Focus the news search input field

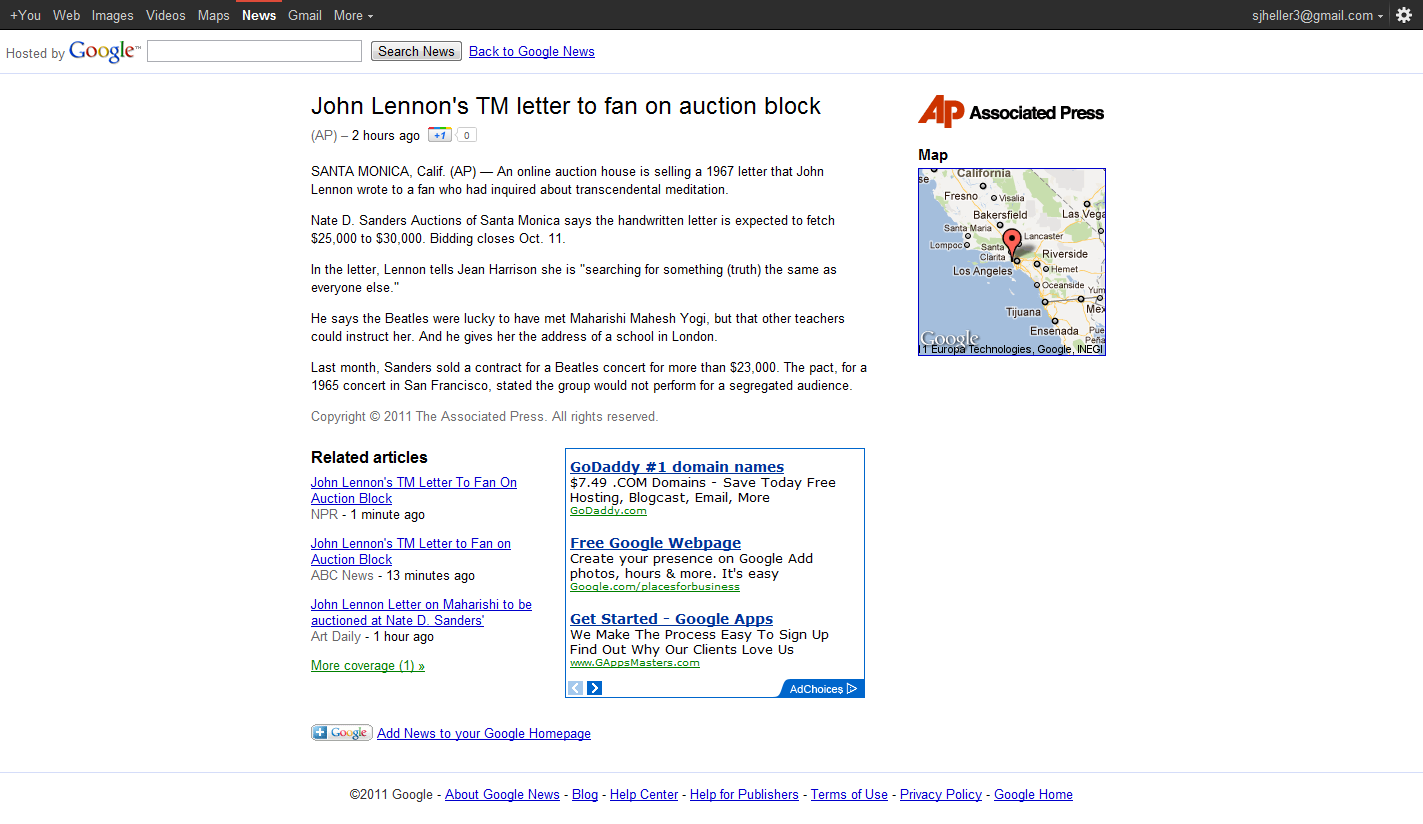tap(254, 51)
